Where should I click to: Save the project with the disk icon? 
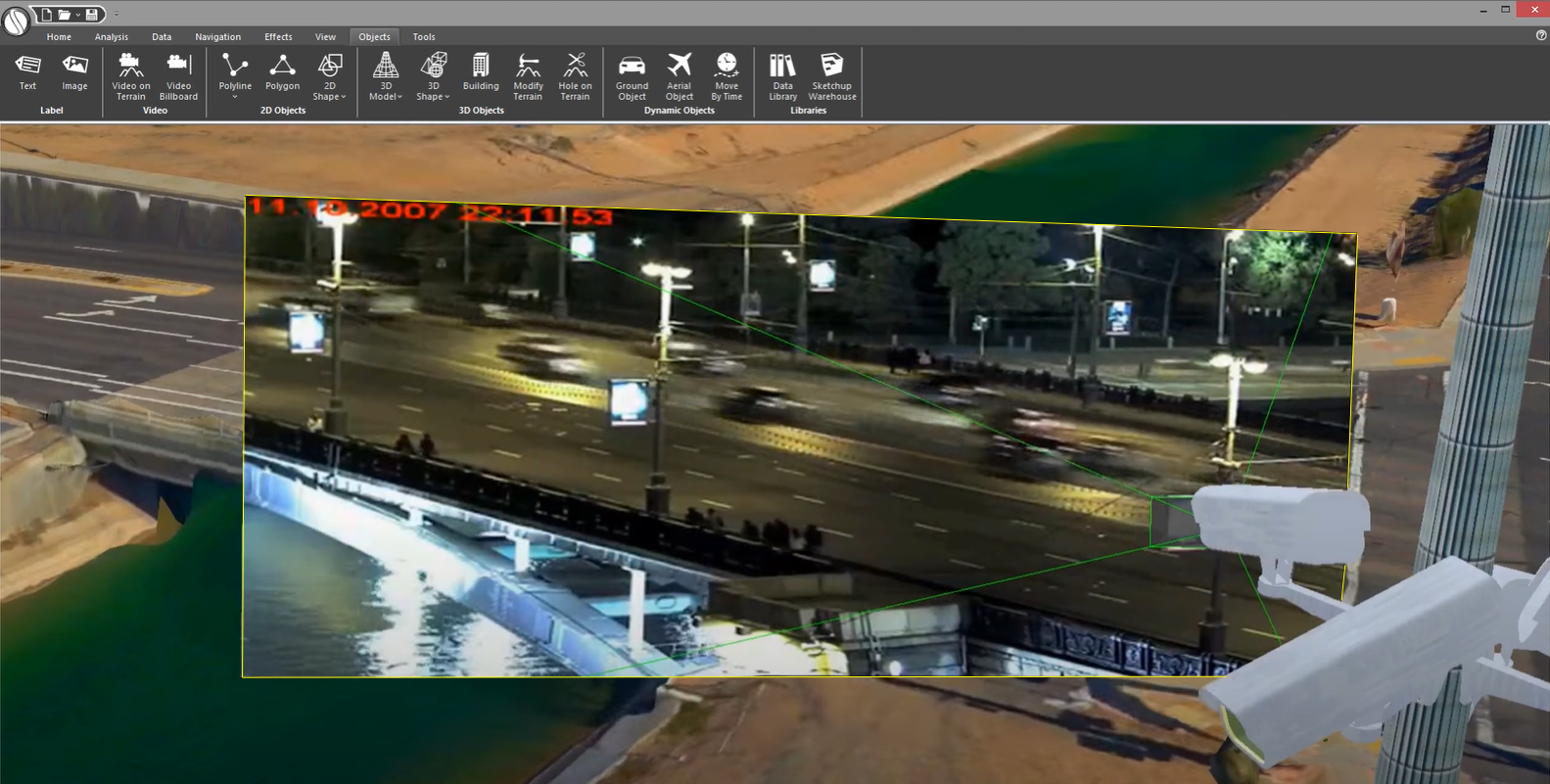[x=91, y=14]
